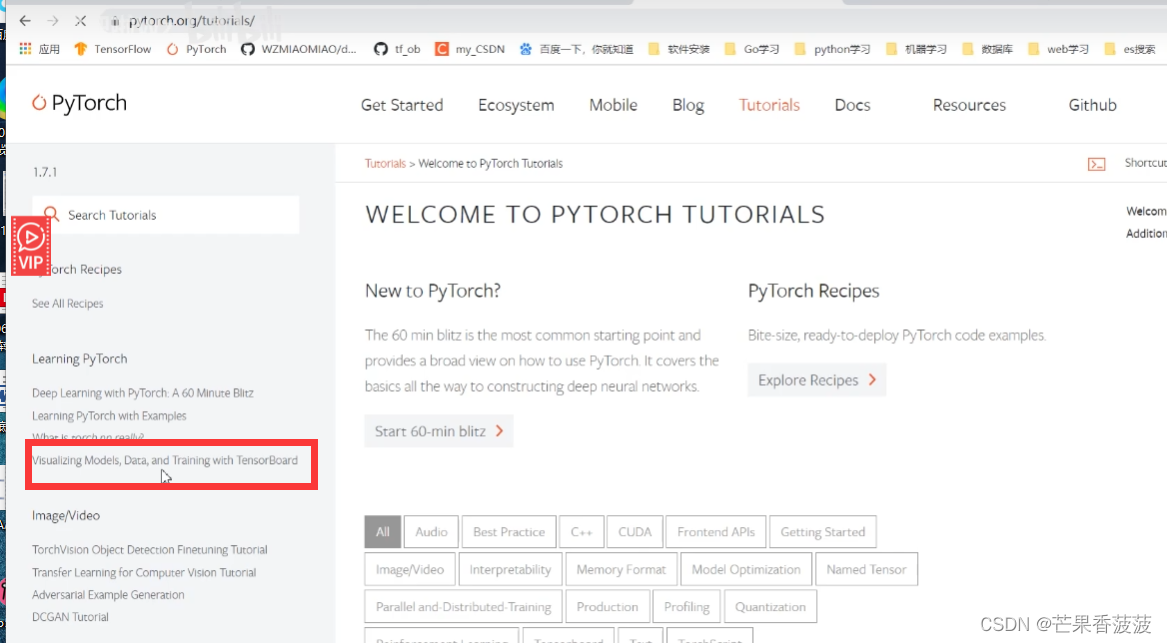The height and width of the screenshot is (643, 1167).
Task: Toggle Getting Started filter tag
Action: (x=822, y=531)
